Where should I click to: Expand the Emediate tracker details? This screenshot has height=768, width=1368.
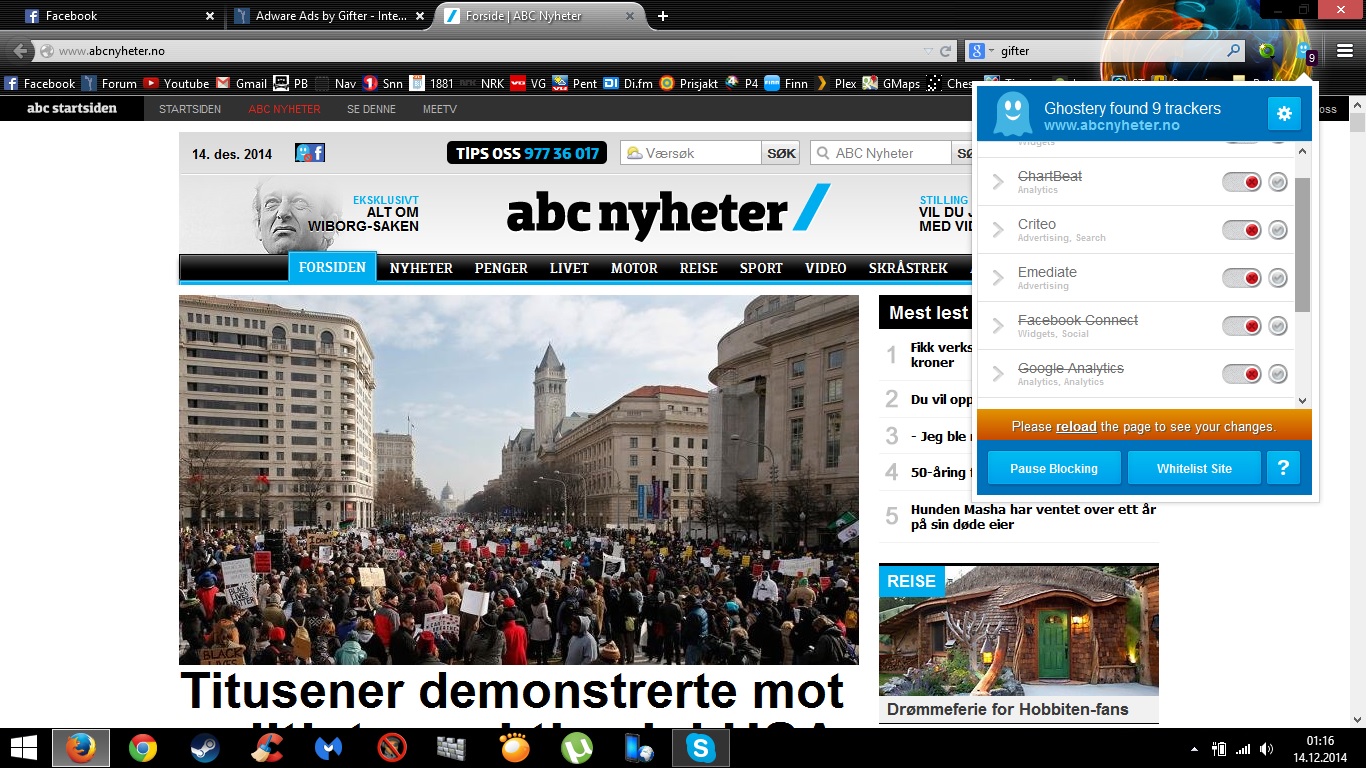tap(998, 278)
